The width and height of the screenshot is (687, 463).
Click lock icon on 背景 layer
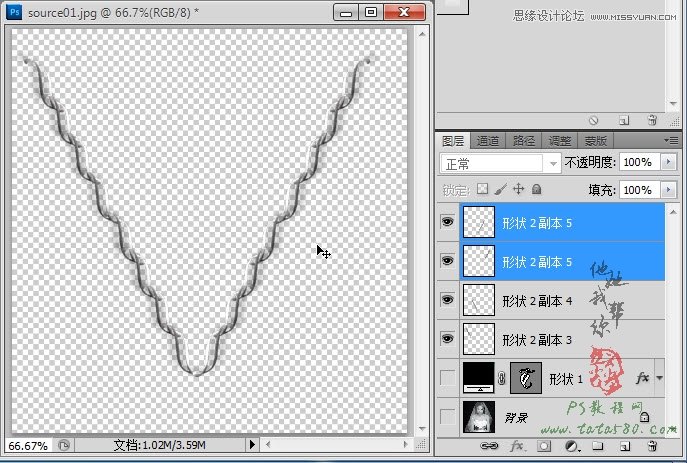644,417
